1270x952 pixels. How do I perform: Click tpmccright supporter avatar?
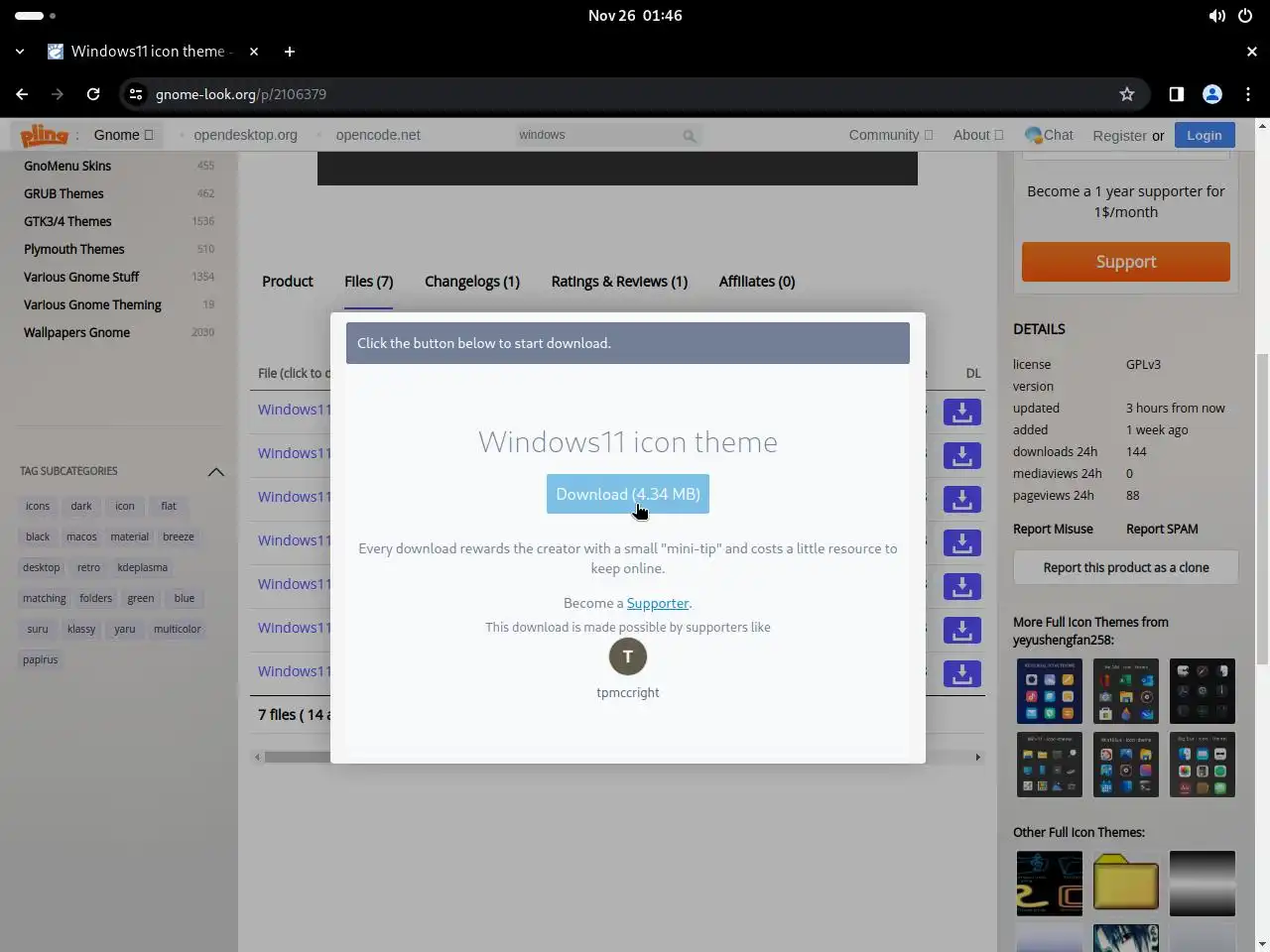click(628, 656)
